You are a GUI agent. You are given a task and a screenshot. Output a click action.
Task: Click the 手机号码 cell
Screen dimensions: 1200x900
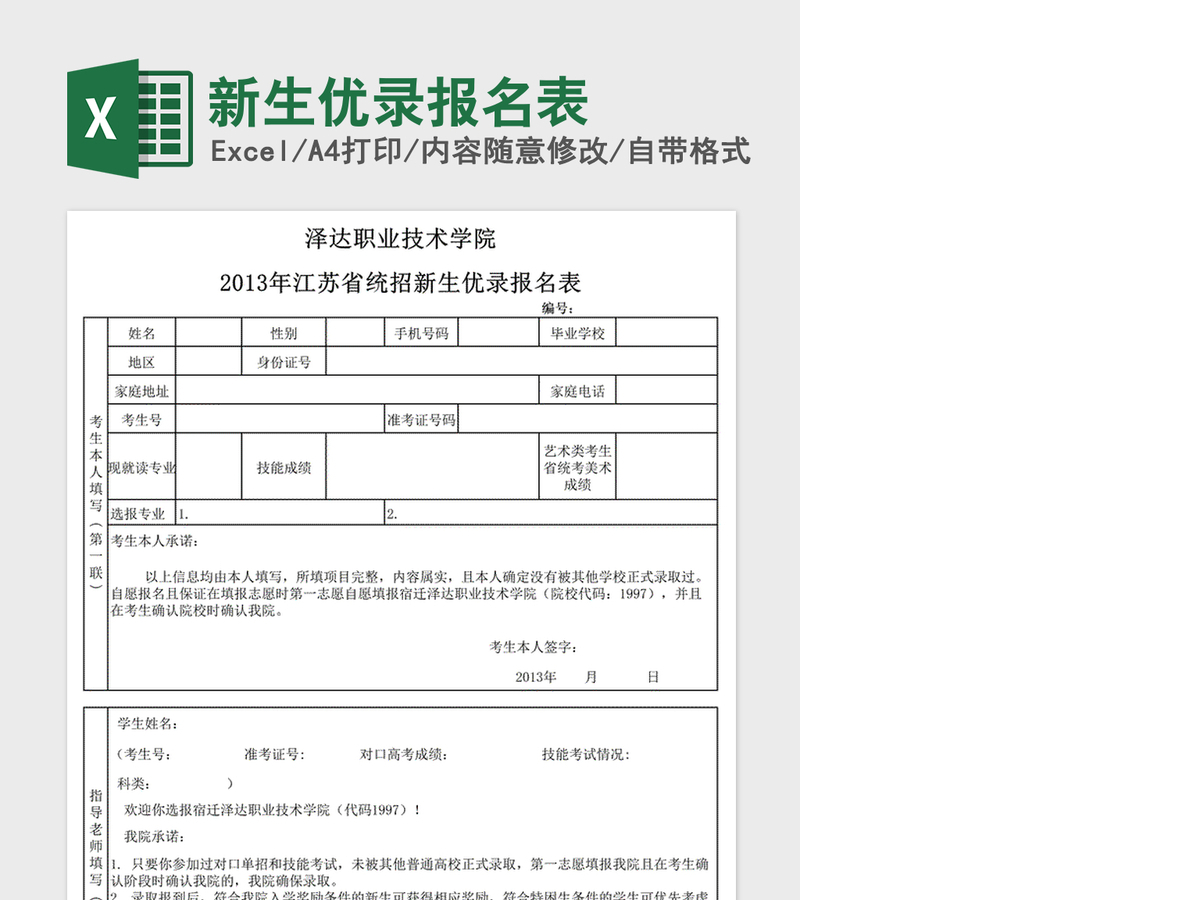[x=421, y=333]
